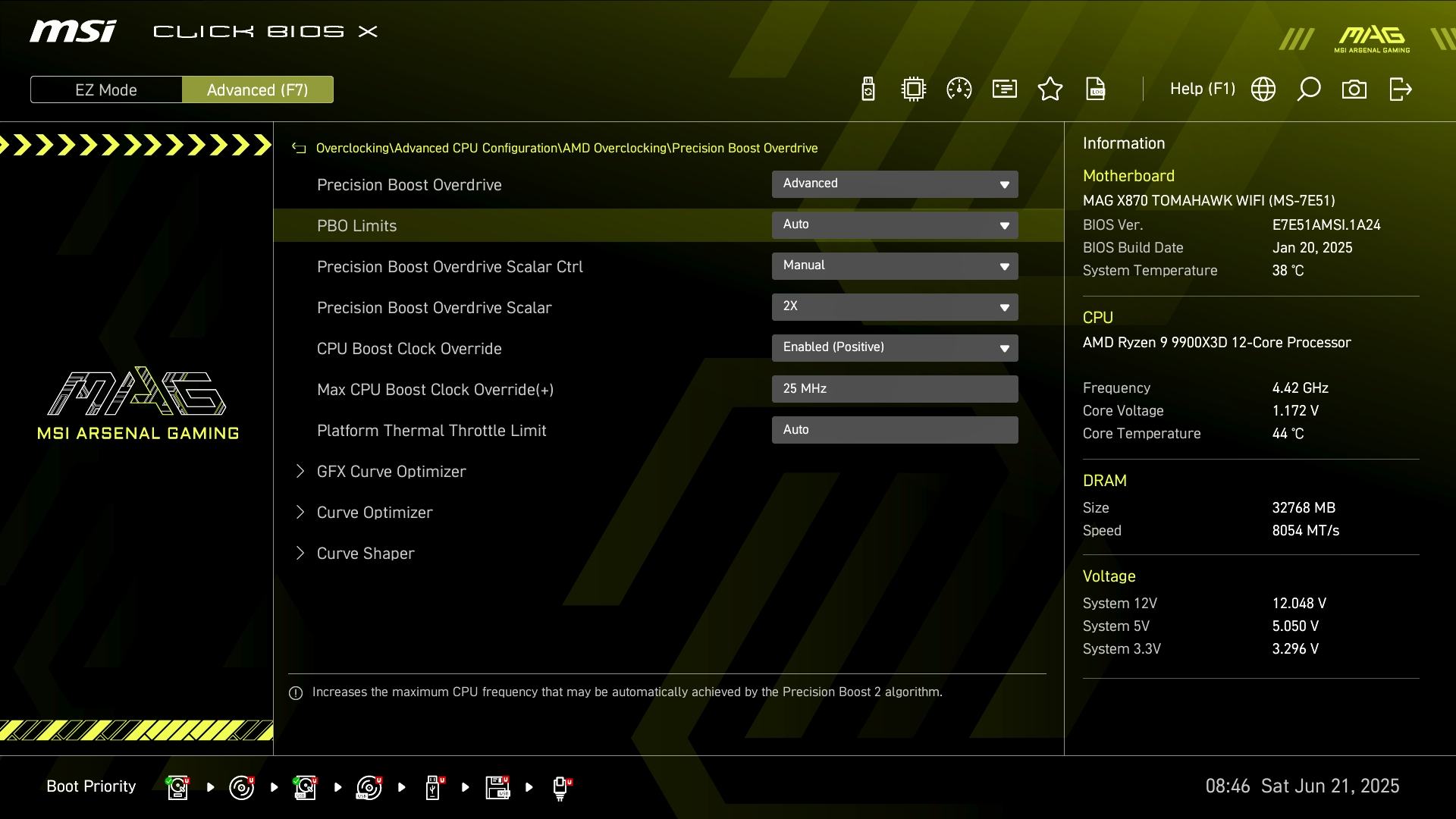Expand the Curve Optimizer submenu

click(375, 513)
